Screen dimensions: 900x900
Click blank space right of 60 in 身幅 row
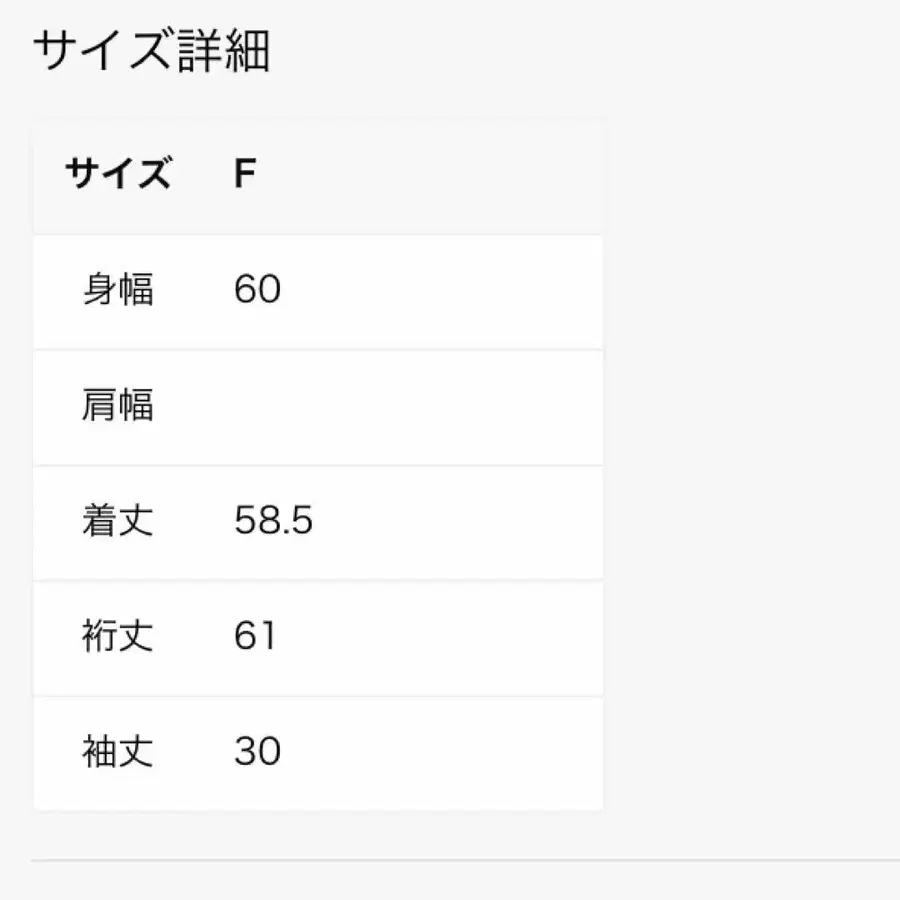[440, 290]
